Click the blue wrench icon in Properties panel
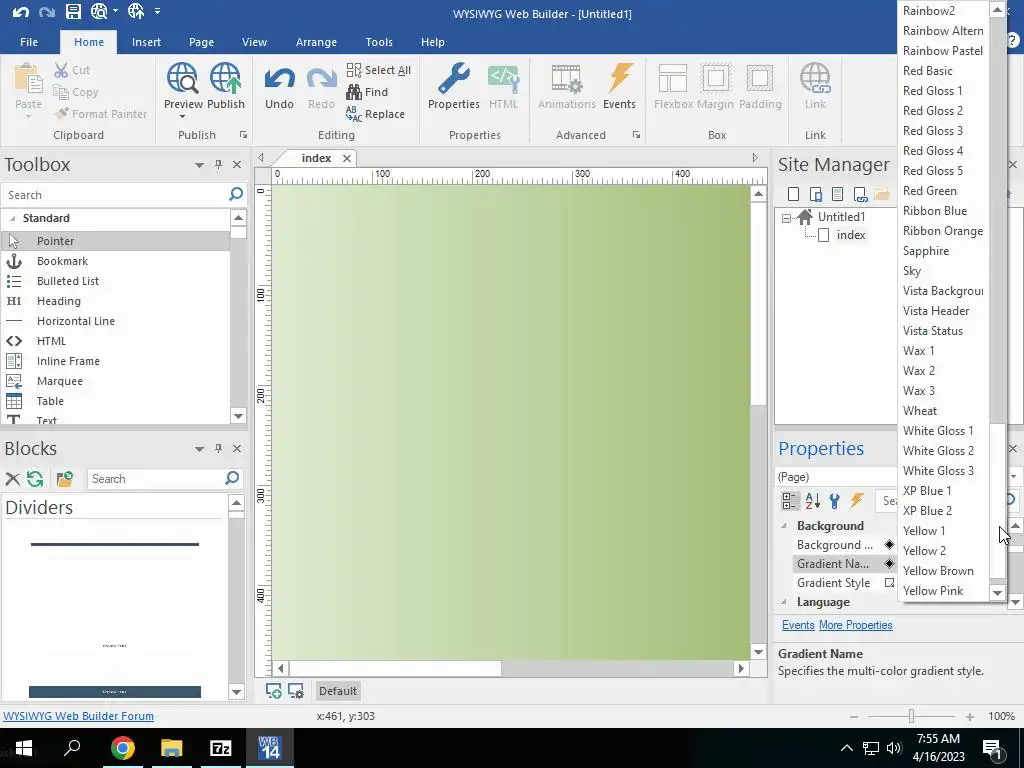The image size is (1024, 768). click(x=834, y=501)
